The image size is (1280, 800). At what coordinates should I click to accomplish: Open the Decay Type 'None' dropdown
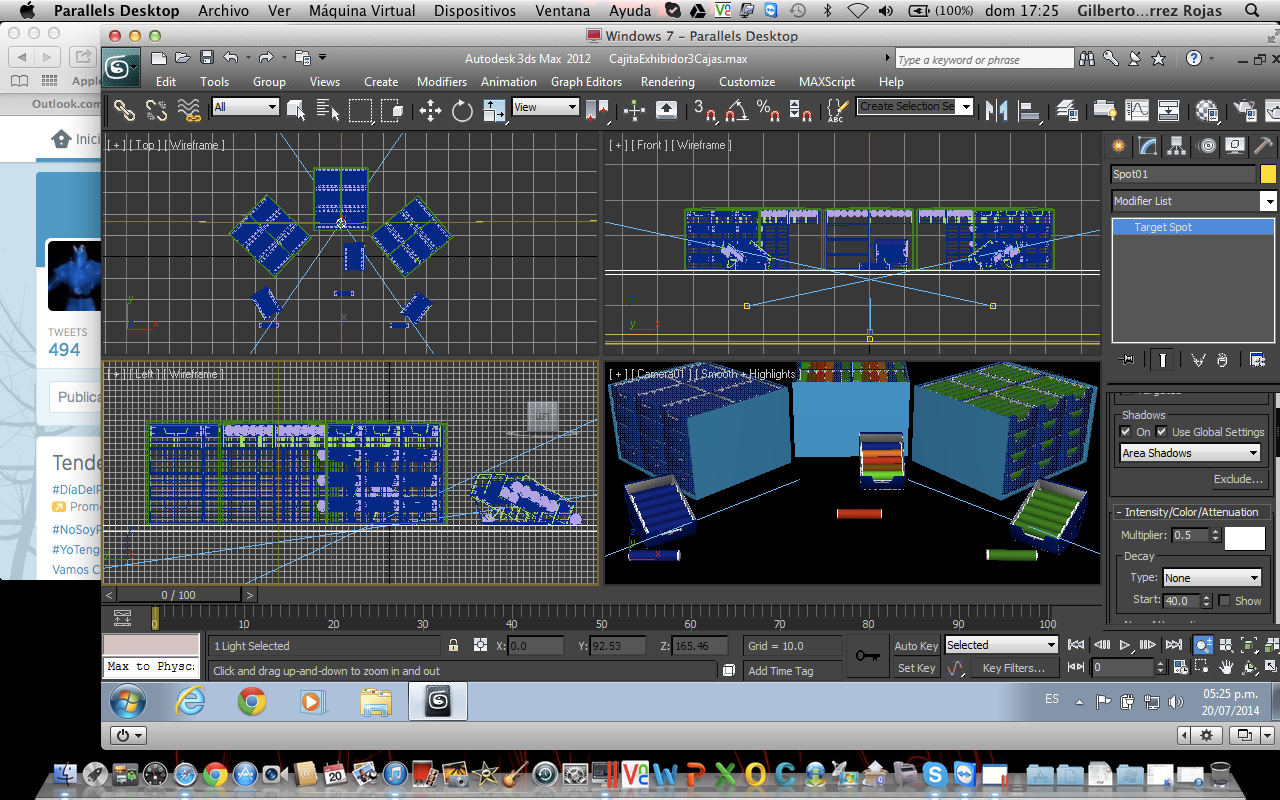[1211, 577]
